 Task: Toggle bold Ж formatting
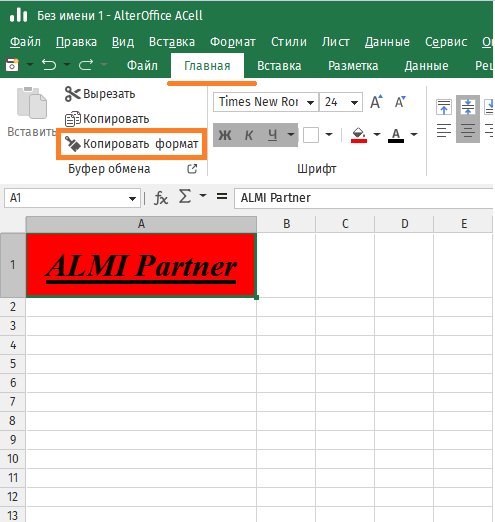point(225,135)
